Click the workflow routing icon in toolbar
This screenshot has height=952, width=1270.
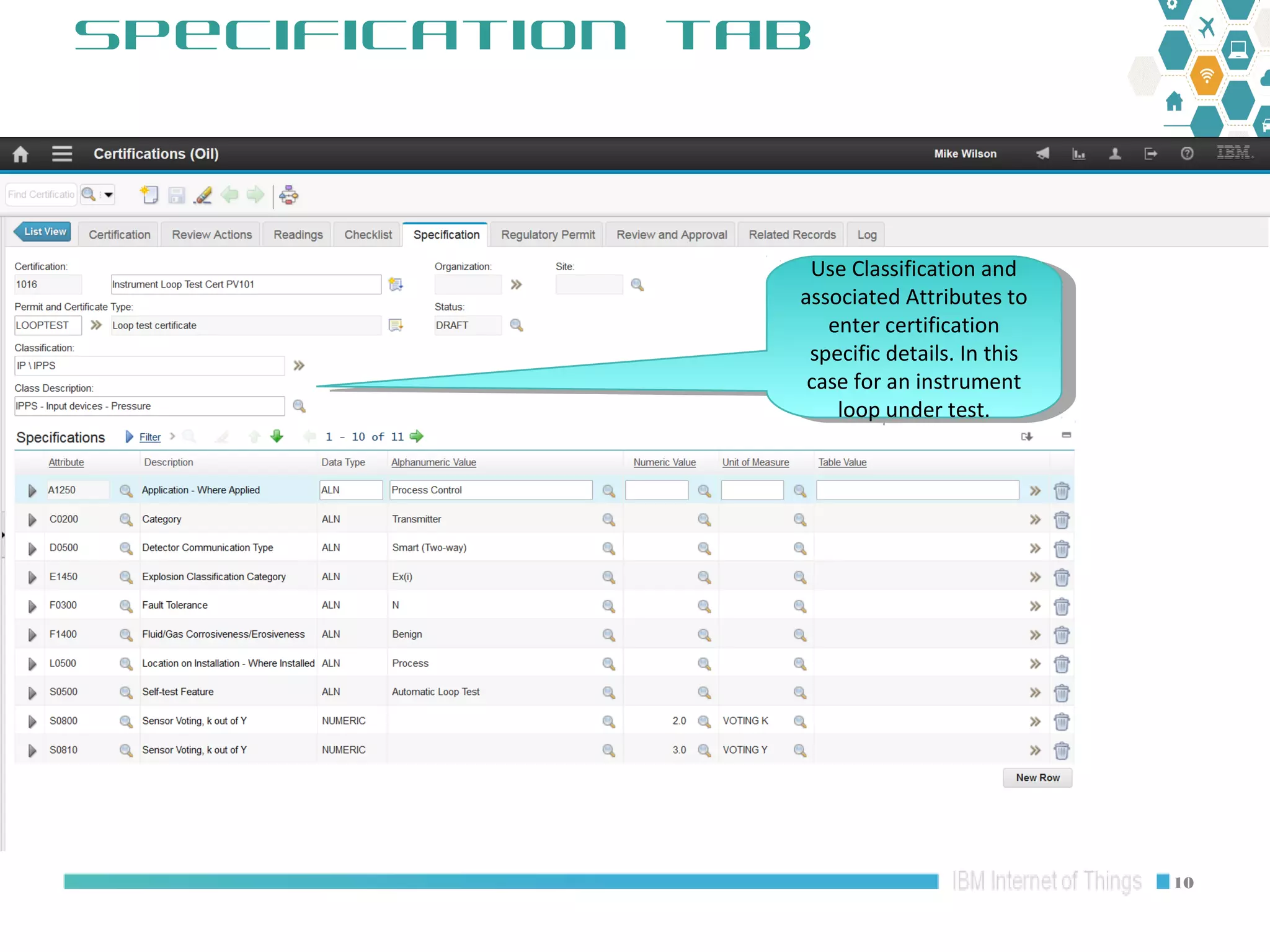[288, 195]
